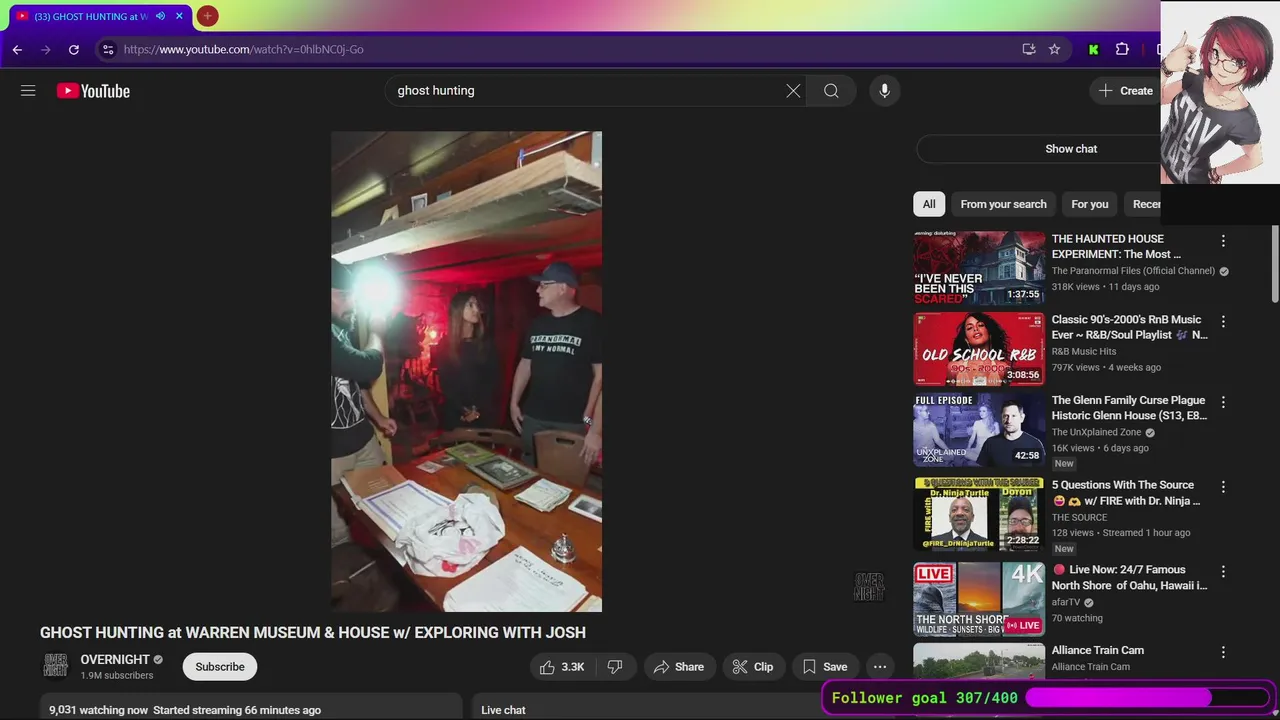Click the Live chat heading below video
The height and width of the screenshot is (720, 1280).
pyautogui.click(x=503, y=710)
